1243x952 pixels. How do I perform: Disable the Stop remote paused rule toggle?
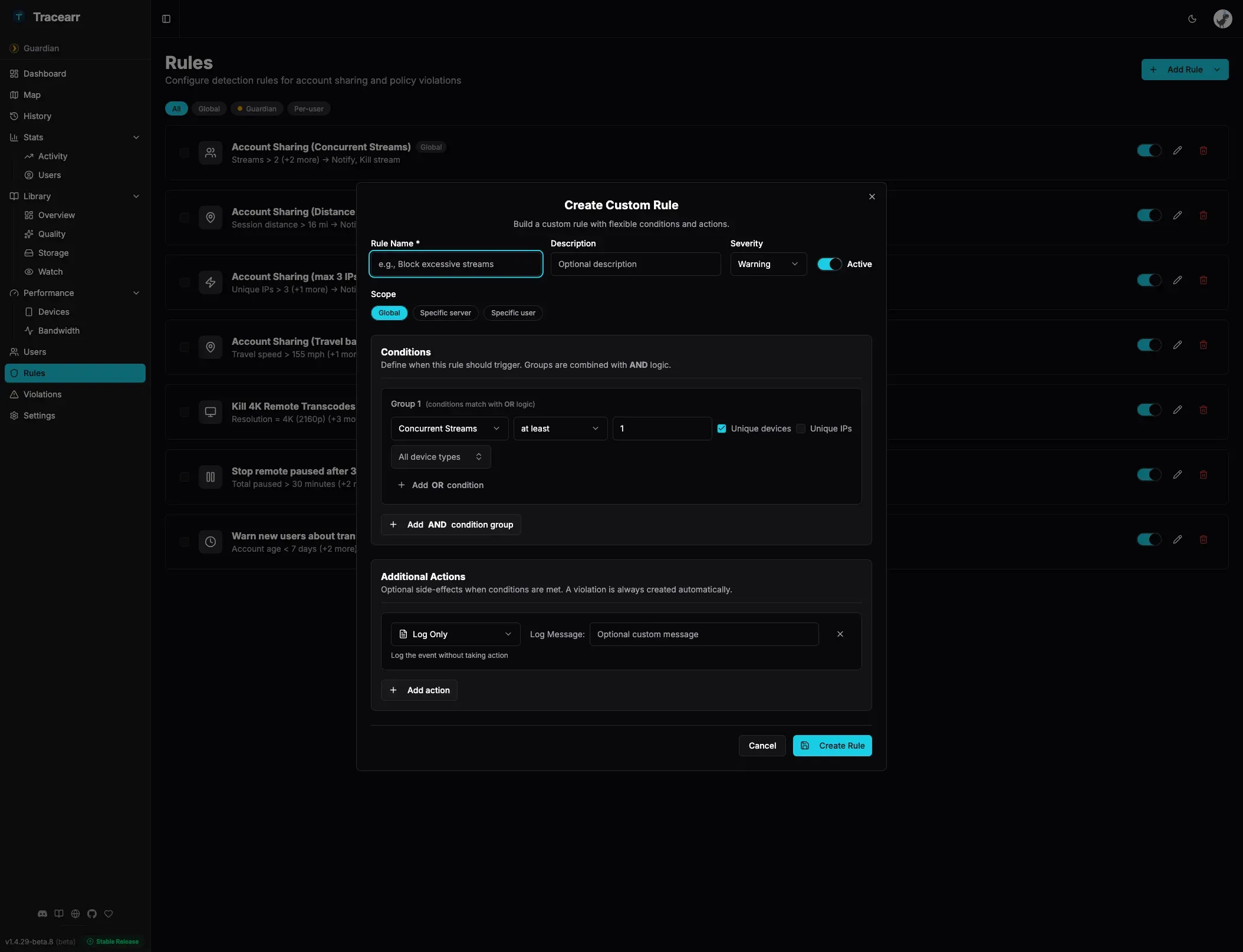pos(1149,475)
